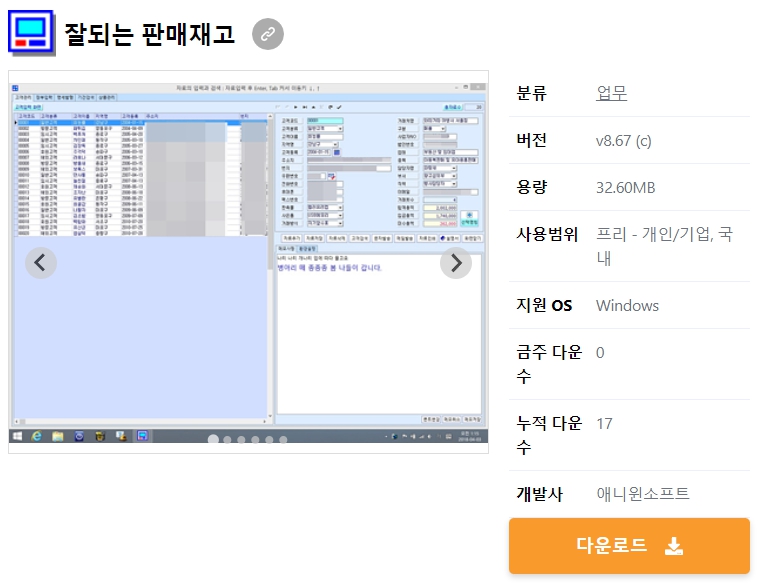
Task: Open the developer 애니윈소프트 link
Action: (x=642, y=494)
